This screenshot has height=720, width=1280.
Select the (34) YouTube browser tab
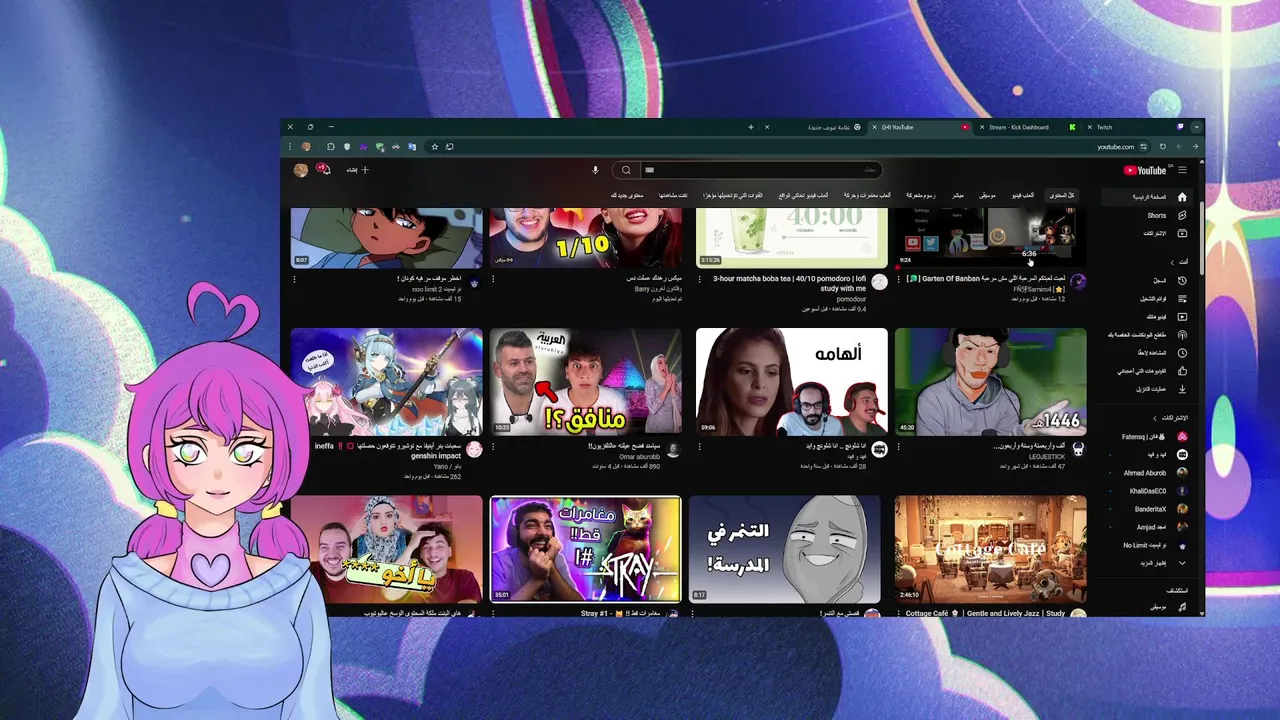(x=920, y=127)
